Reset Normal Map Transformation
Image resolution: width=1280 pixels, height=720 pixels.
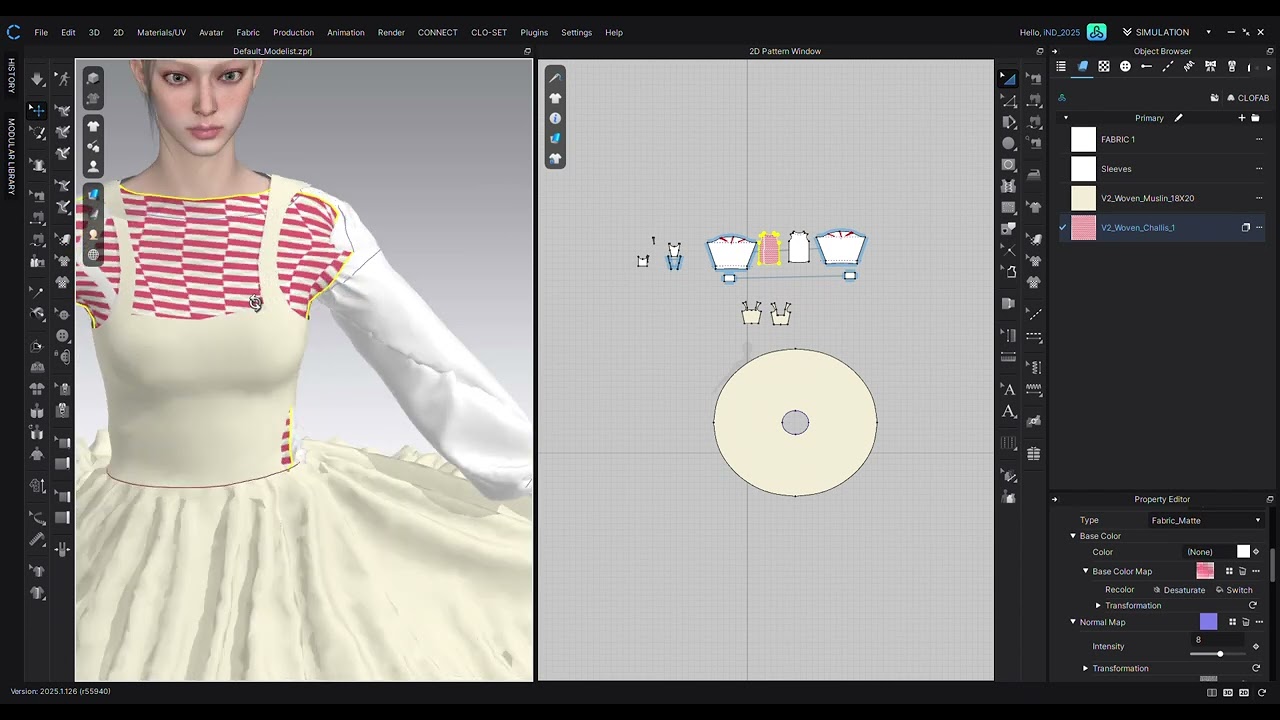[1255, 668]
